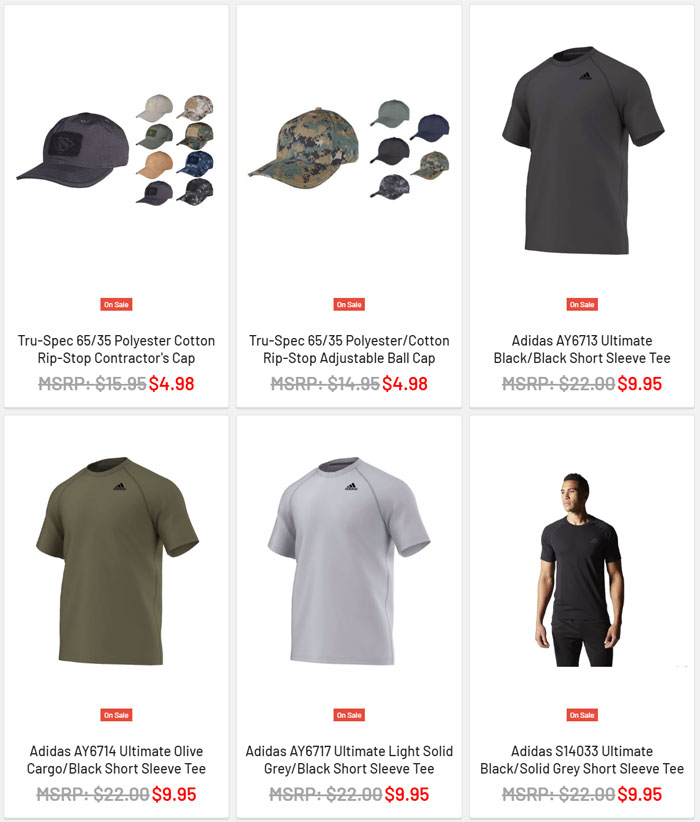Click the On Sale badge for grey tee
The height and width of the screenshot is (822, 700).
(349, 715)
